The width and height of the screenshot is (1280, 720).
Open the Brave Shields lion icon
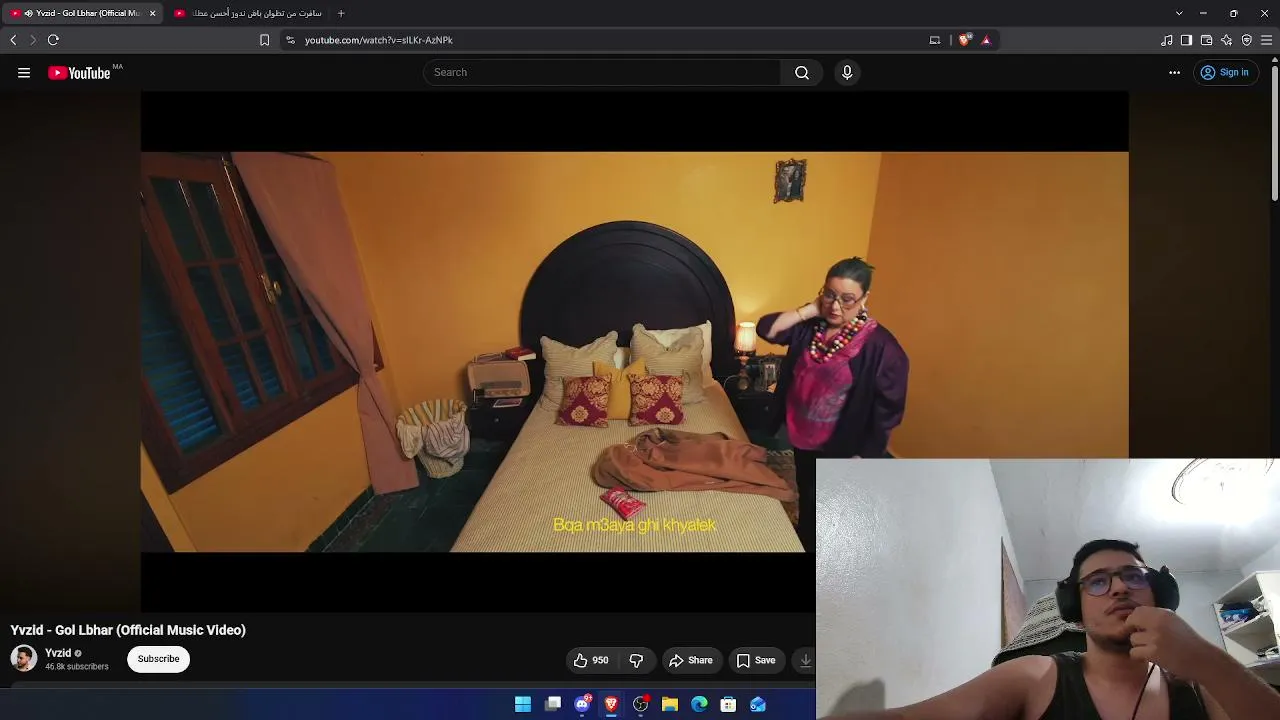pyautogui.click(x=964, y=40)
